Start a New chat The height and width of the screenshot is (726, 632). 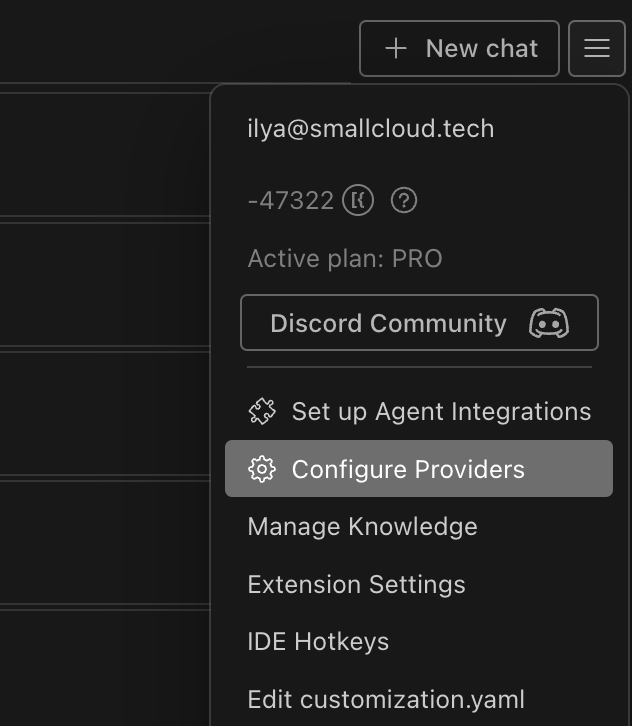tap(459, 48)
